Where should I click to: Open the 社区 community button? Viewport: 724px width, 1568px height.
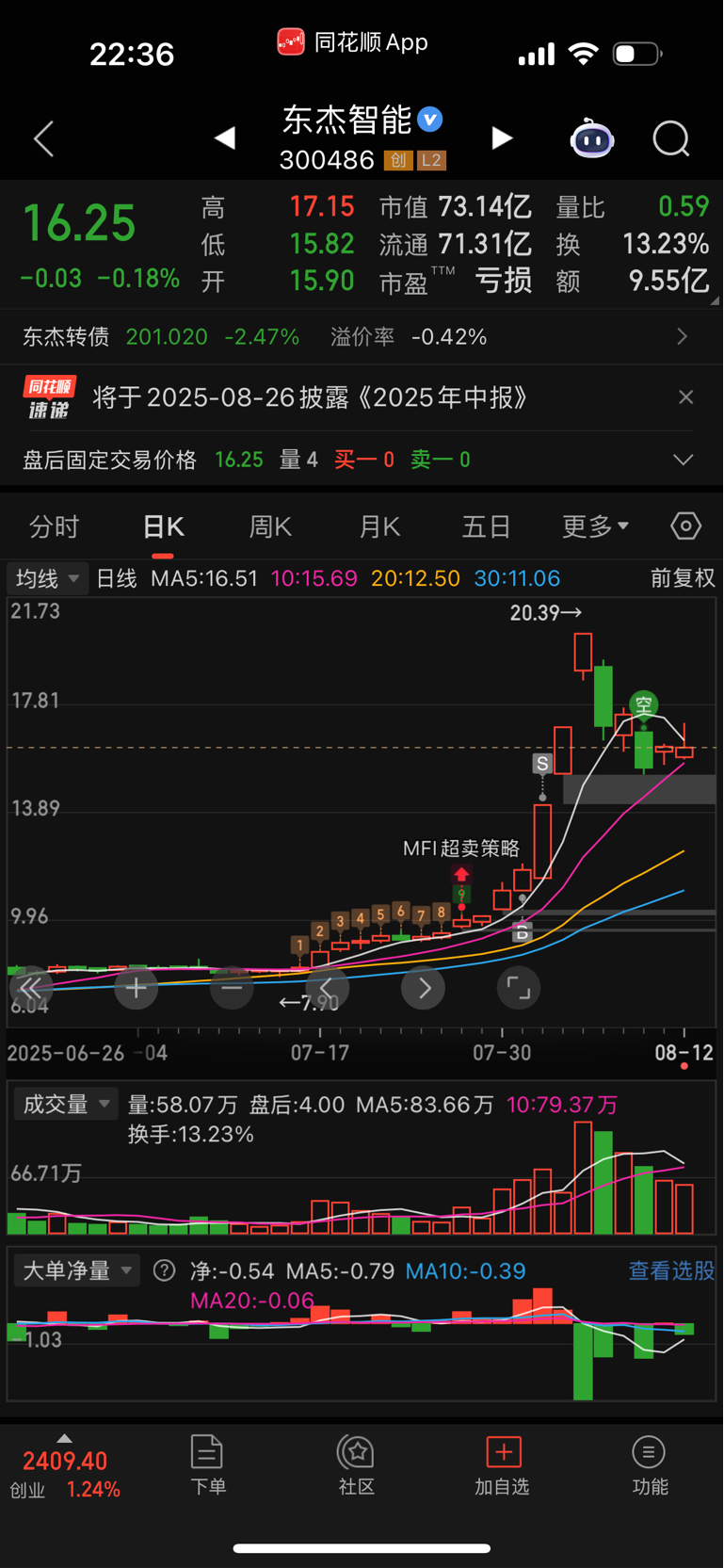coord(357,1466)
